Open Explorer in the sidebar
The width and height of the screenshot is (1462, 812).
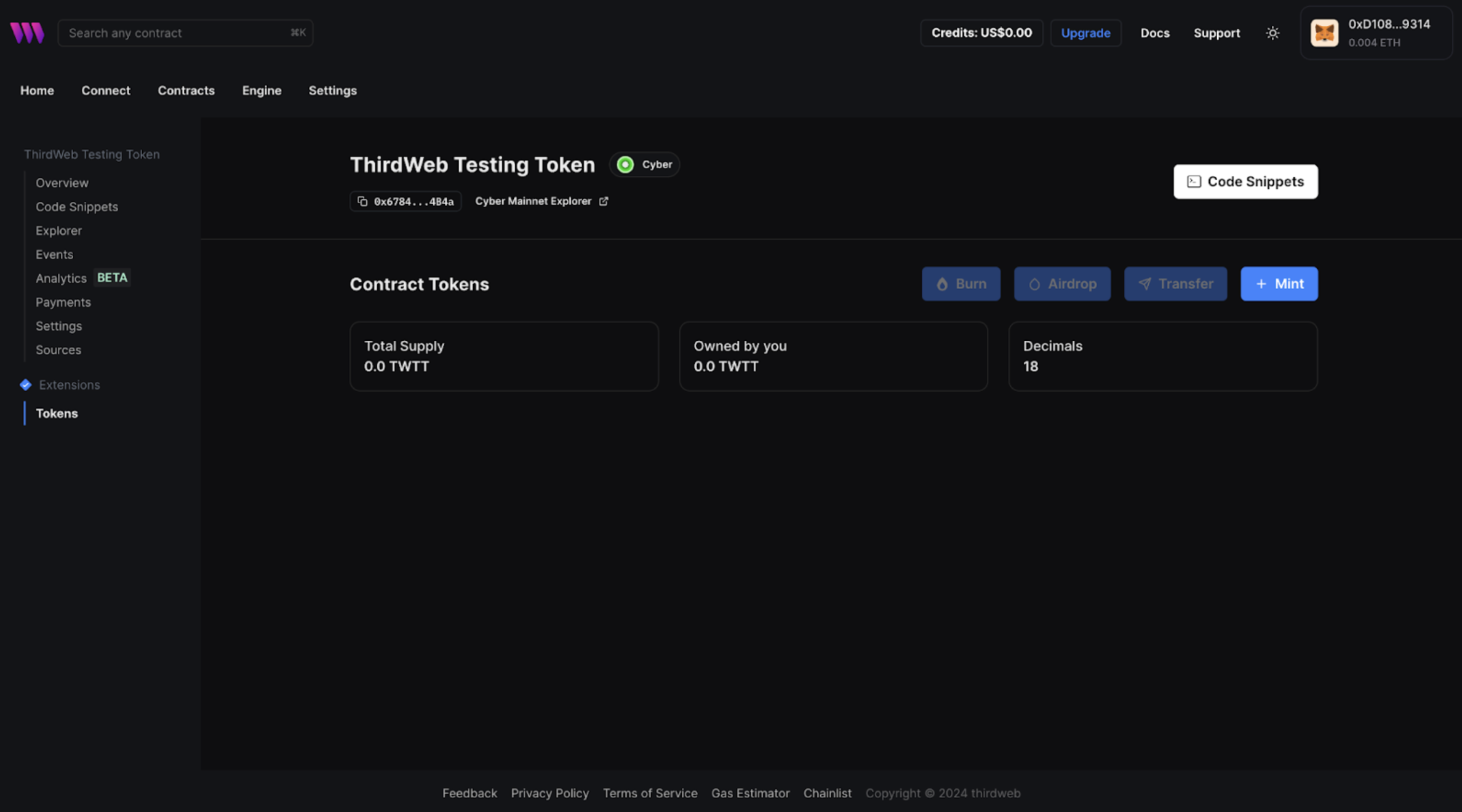pyautogui.click(x=58, y=231)
